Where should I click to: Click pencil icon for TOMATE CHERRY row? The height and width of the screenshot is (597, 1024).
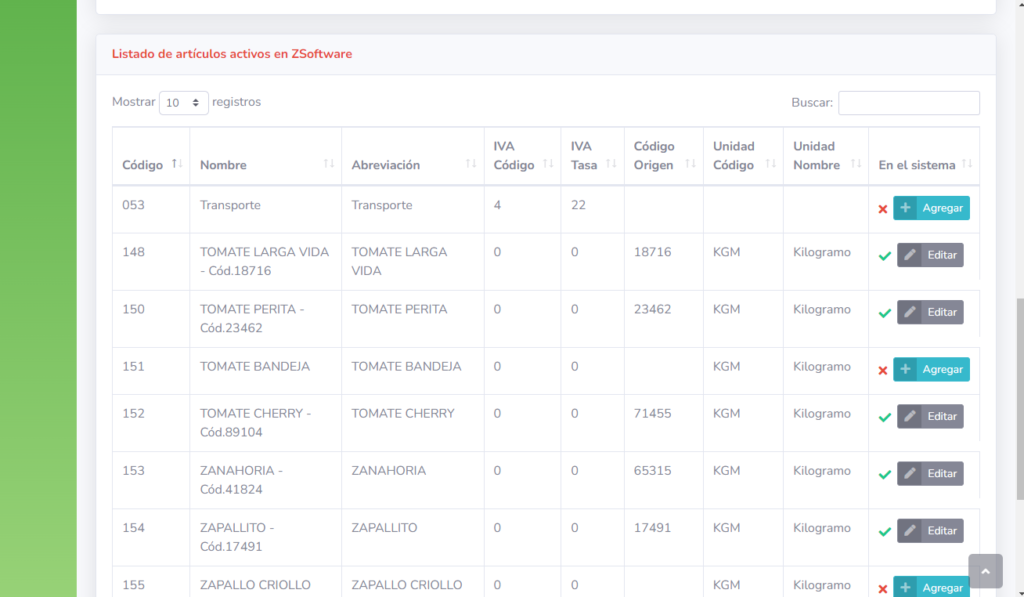pos(909,416)
